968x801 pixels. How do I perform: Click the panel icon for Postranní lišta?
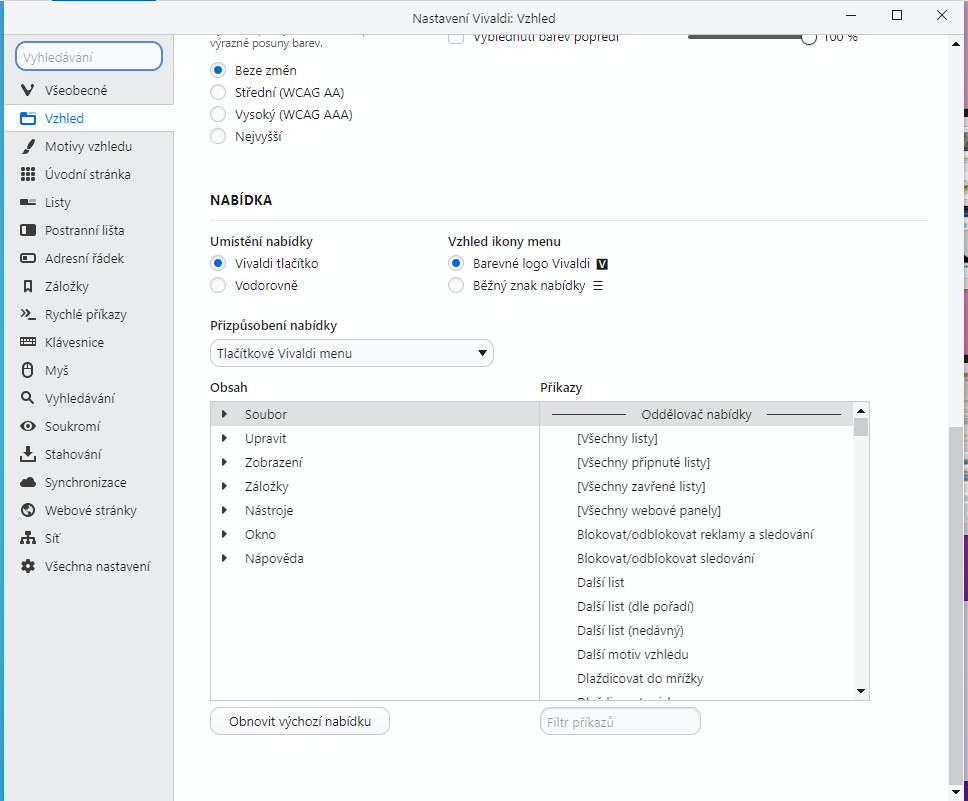28,230
